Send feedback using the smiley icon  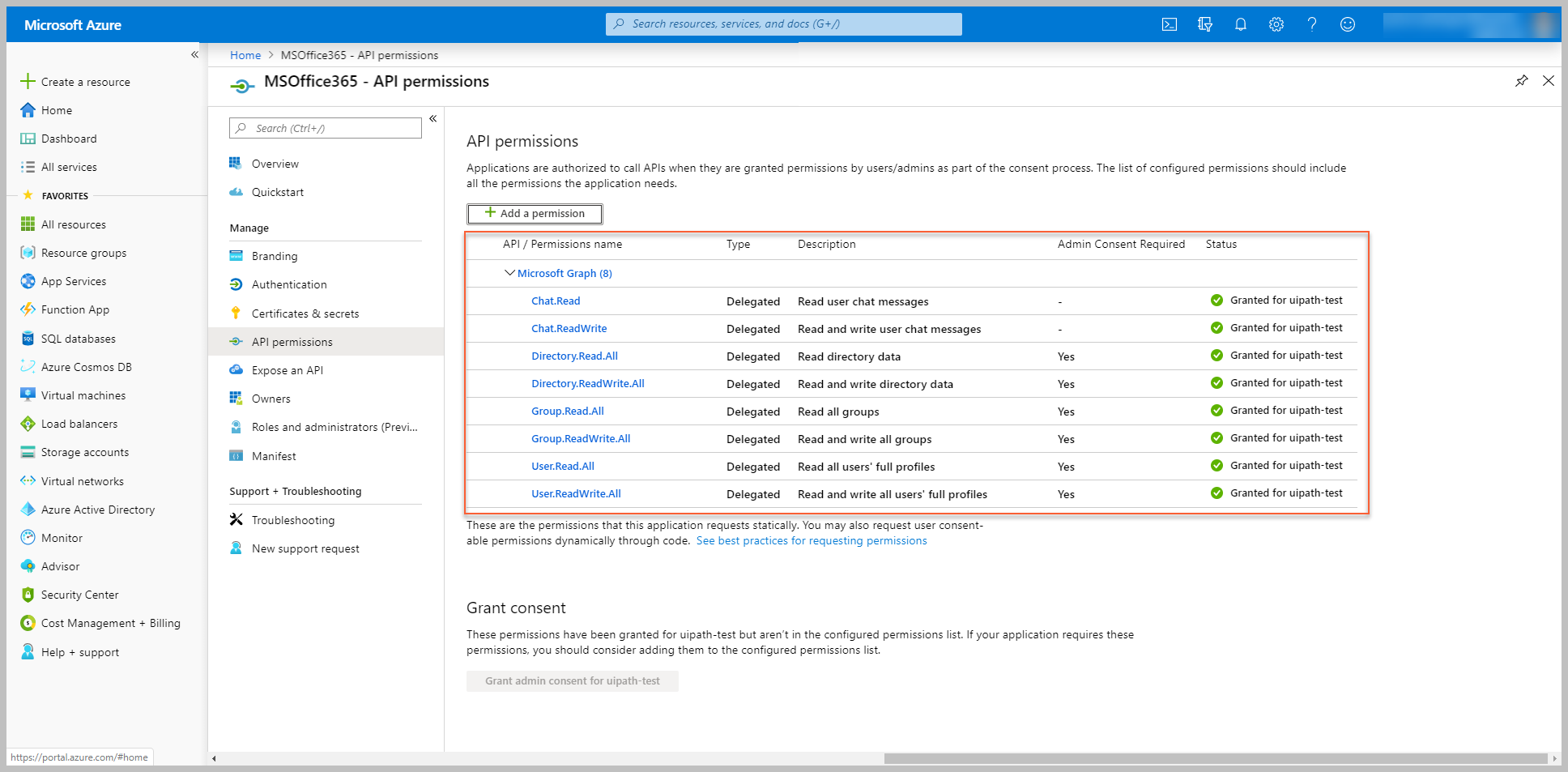pos(1347,24)
